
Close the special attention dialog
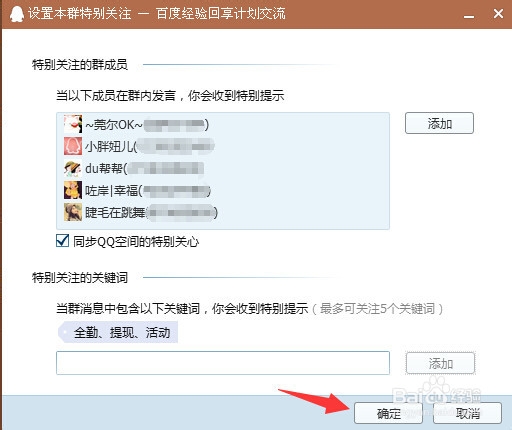click(x=498, y=14)
